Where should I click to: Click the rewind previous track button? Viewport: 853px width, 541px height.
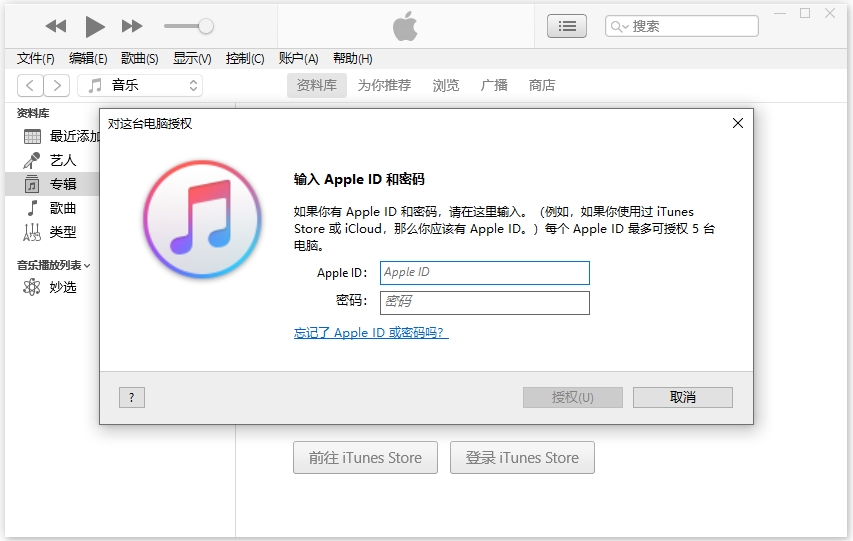pyautogui.click(x=56, y=26)
